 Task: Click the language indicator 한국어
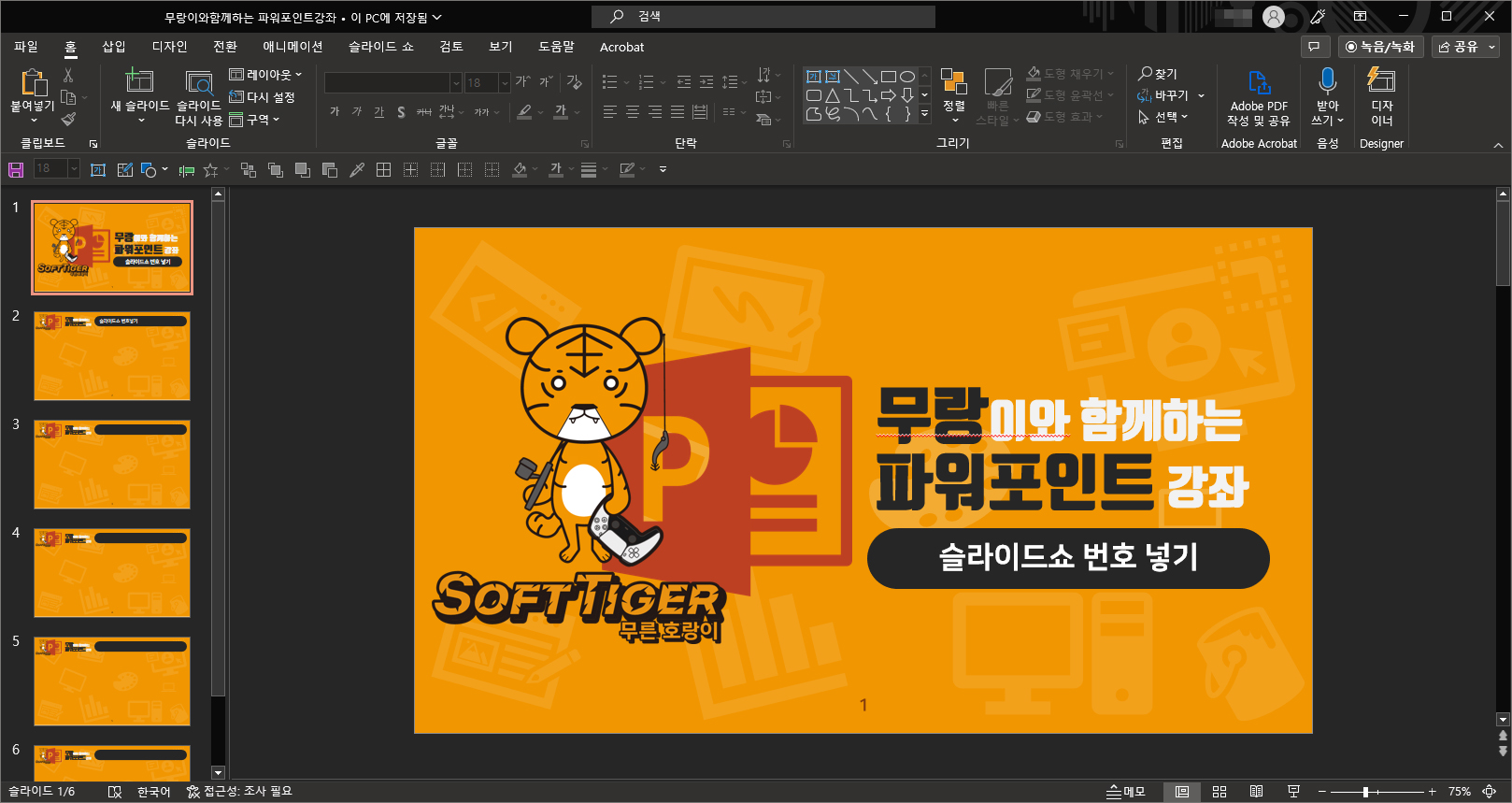tap(154, 792)
